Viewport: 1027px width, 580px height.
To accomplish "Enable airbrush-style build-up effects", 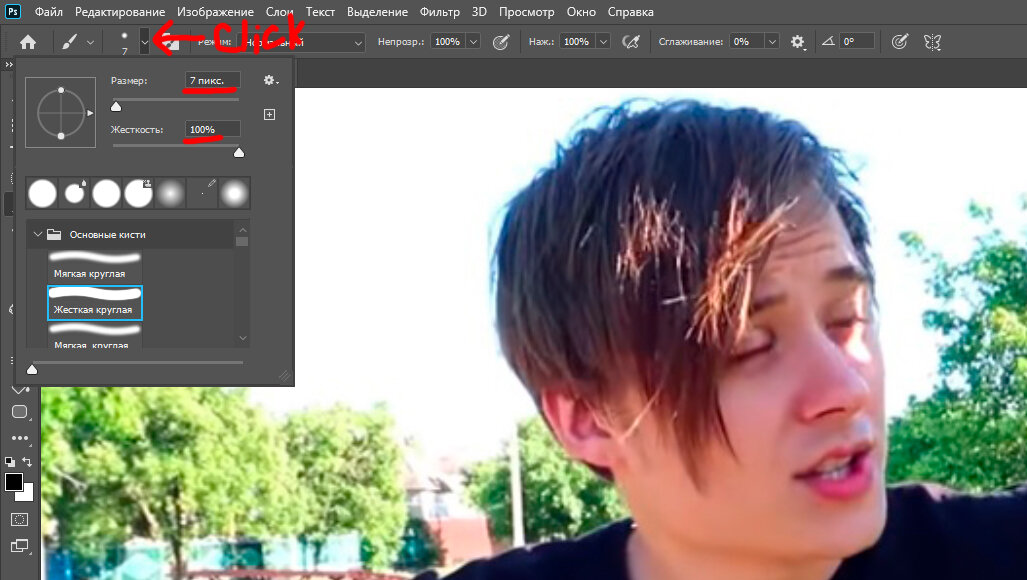I will click(x=630, y=42).
